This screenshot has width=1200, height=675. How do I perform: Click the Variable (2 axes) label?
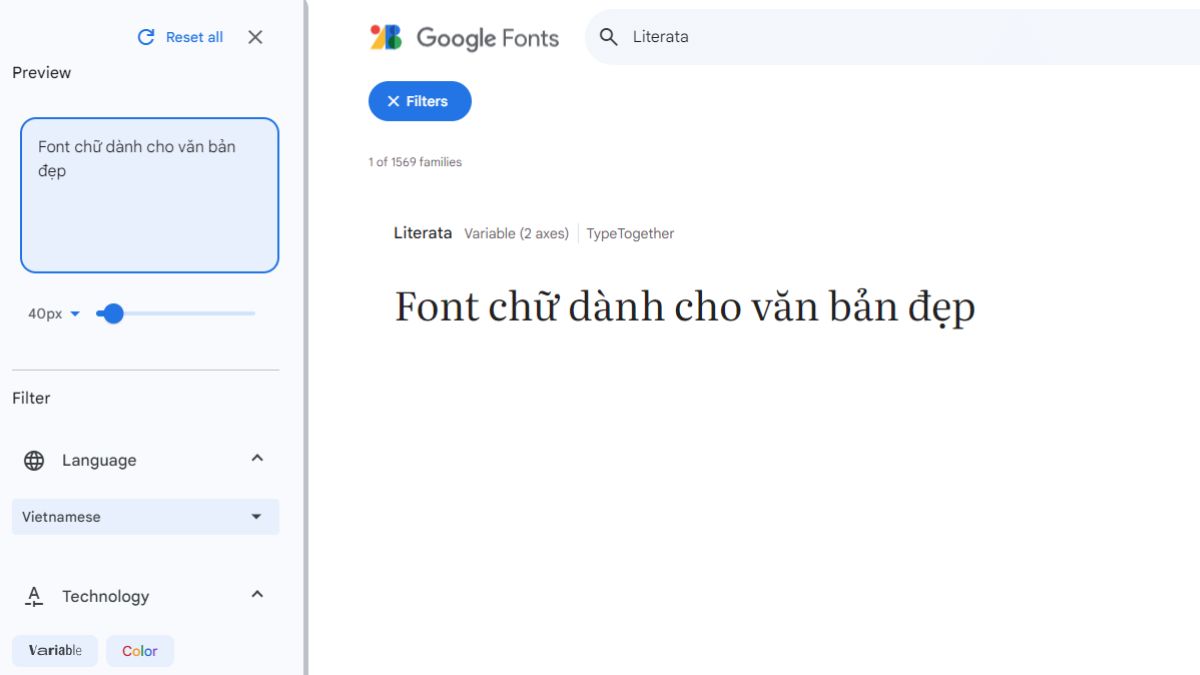coord(517,233)
